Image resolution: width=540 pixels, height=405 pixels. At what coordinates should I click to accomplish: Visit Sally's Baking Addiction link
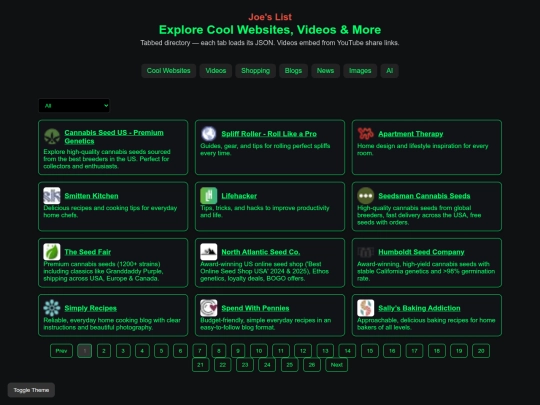(x=419, y=308)
